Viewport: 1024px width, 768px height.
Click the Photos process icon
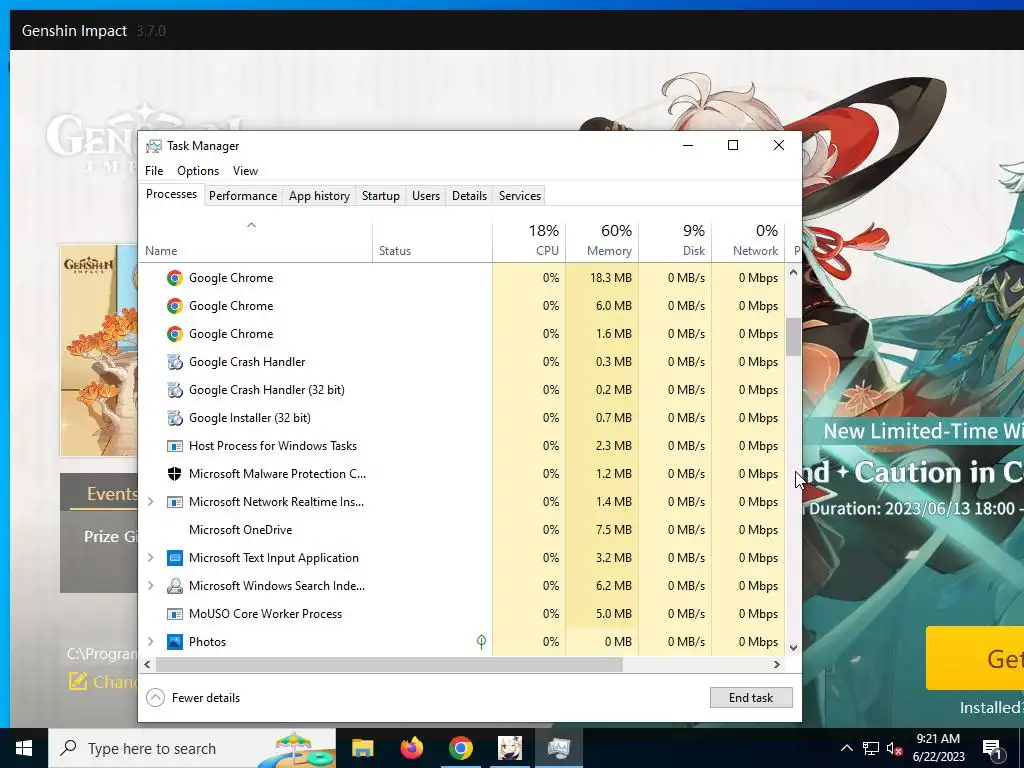[x=174, y=642]
